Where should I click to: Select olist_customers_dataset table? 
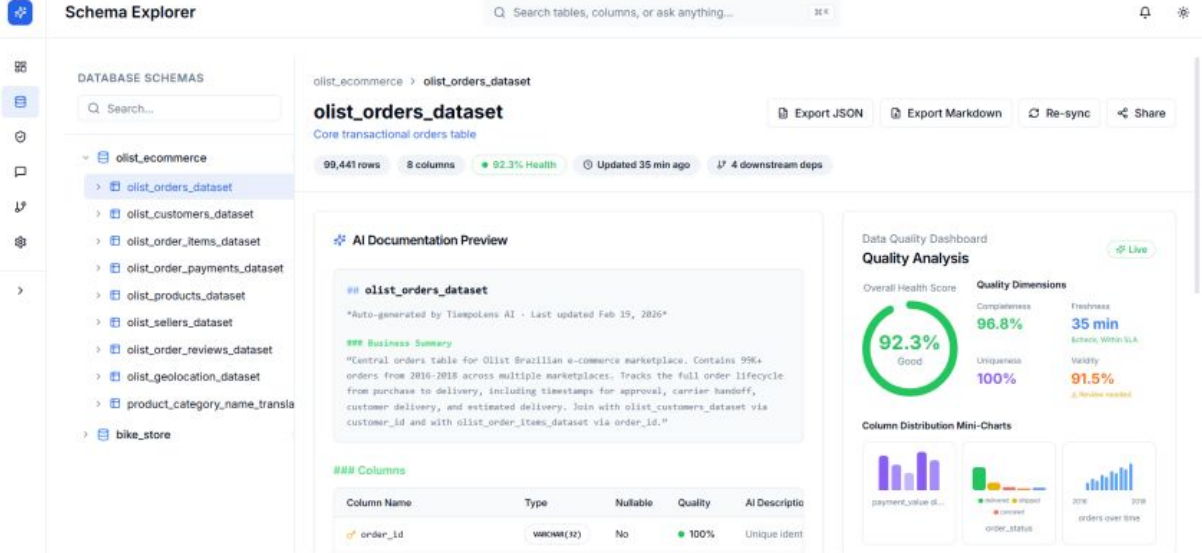pyautogui.click(x=190, y=214)
